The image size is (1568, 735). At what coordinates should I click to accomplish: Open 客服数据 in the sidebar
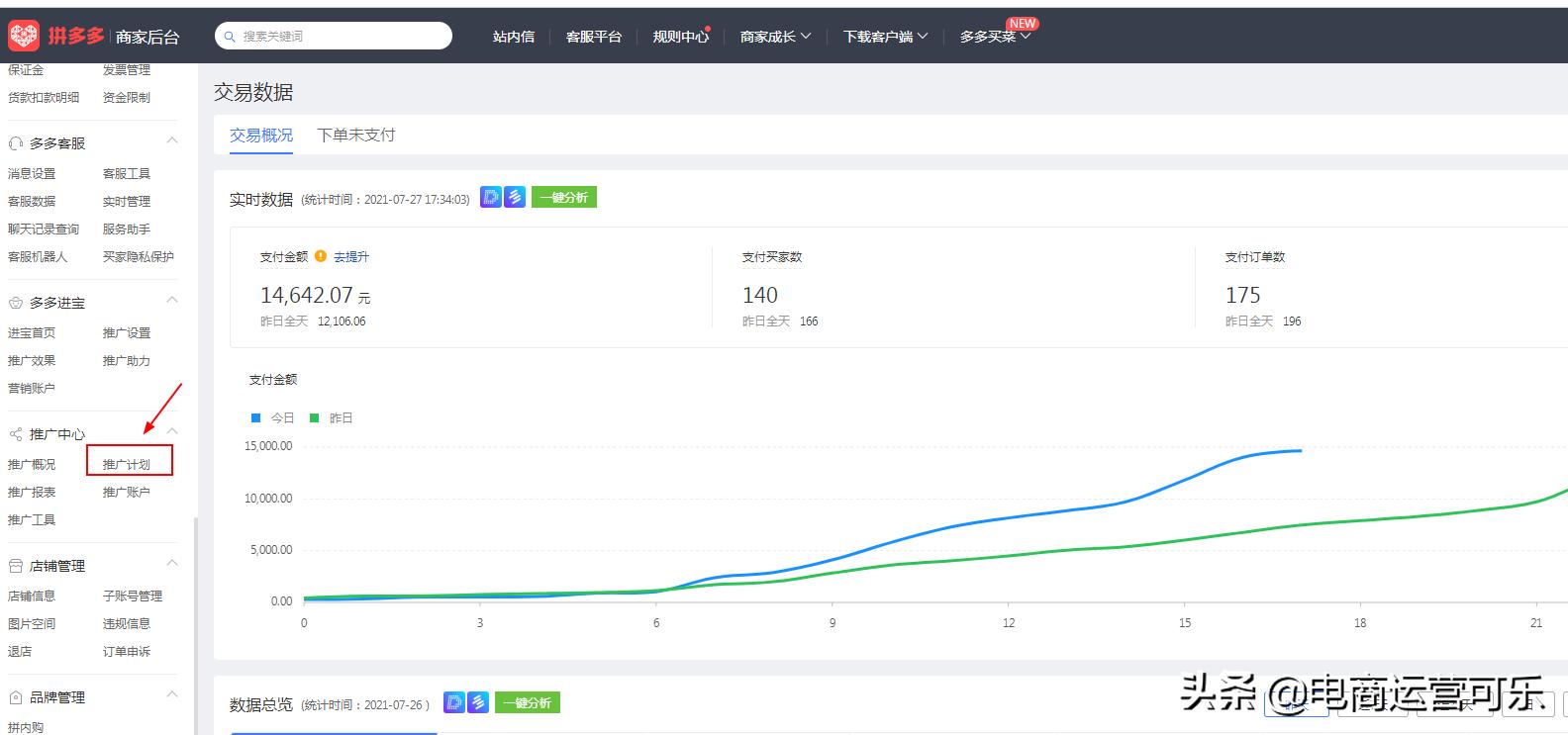pyautogui.click(x=32, y=201)
